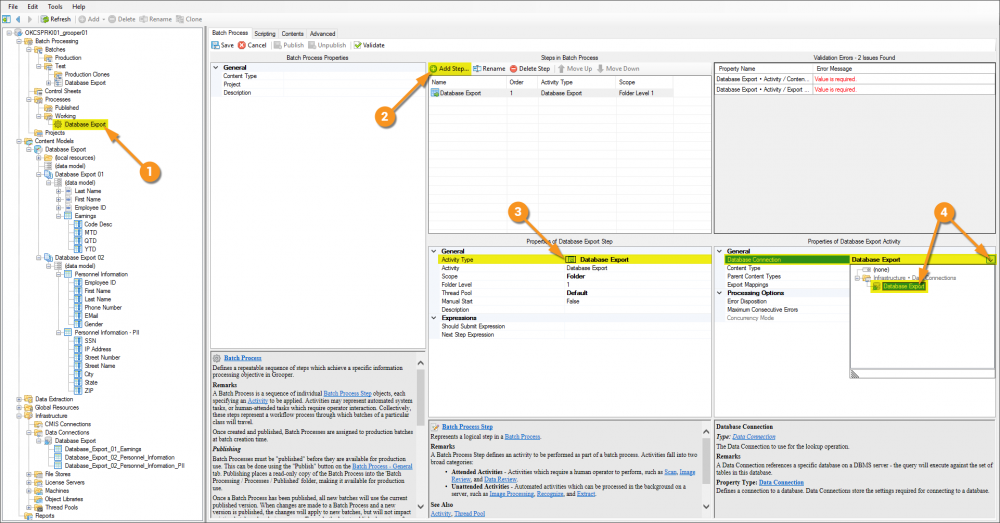Collapse General section in Batch Process Properties
Viewport: 1000px width, 523px height.
tap(216, 67)
